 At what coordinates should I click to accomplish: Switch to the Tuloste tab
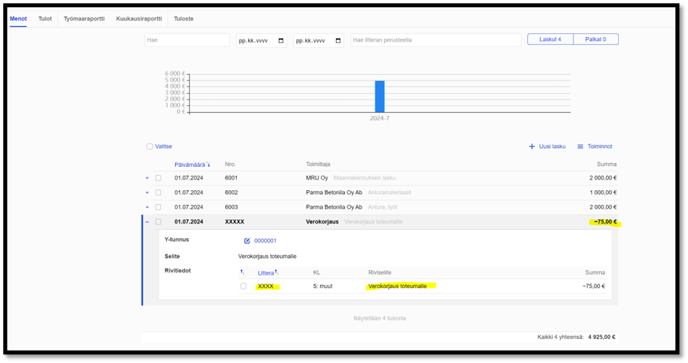[x=183, y=19]
